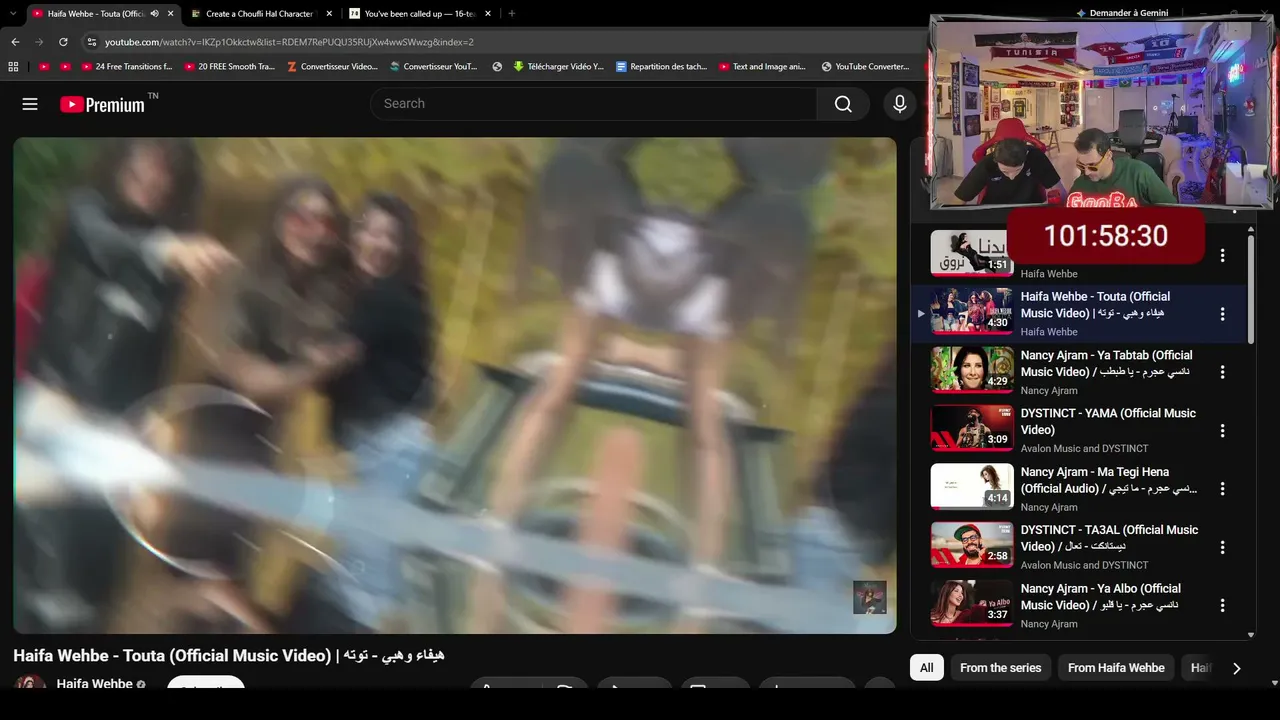Open the Convertisseur YouT... bookmark
The height and width of the screenshot is (720, 1280).
coord(434,67)
